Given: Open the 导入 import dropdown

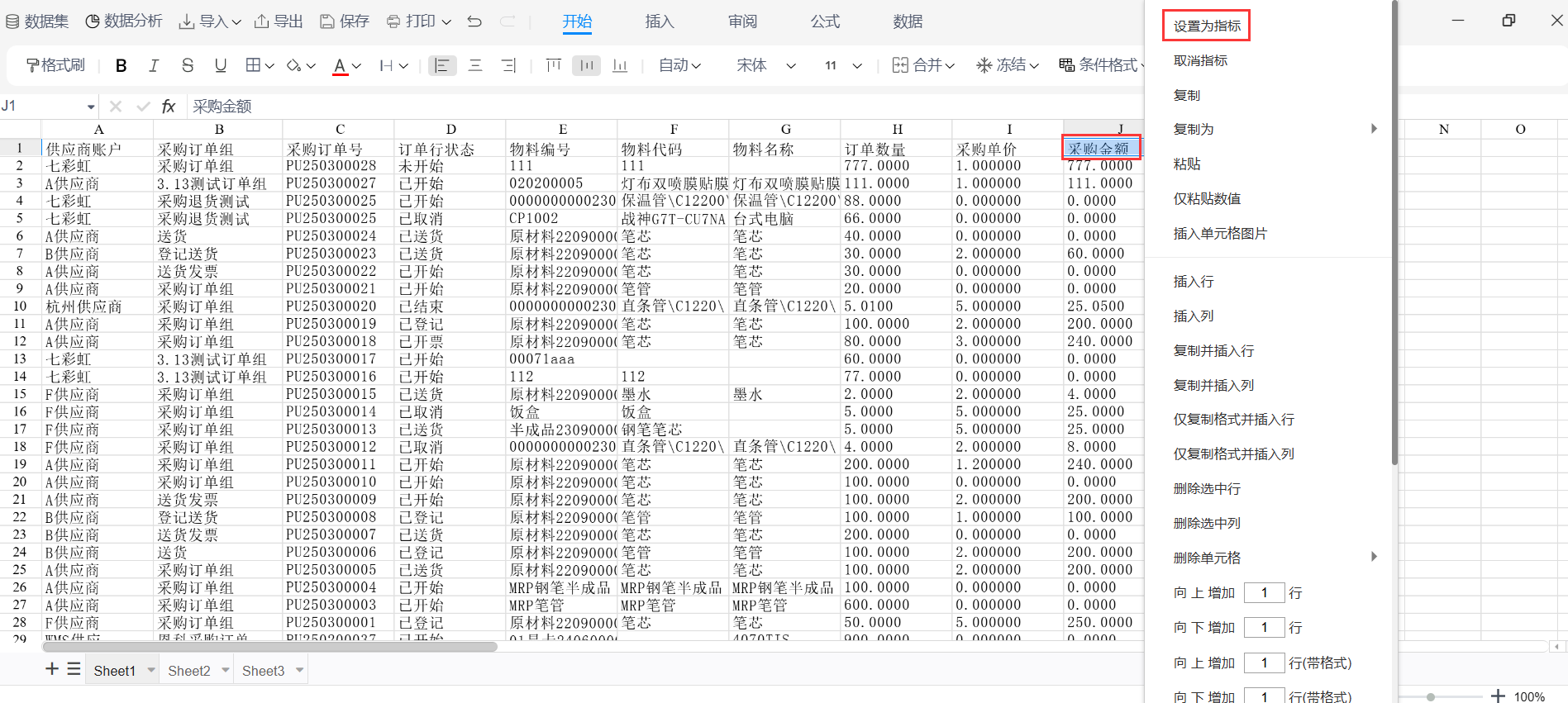Looking at the screenshot, I should click(x=210, y=21).
